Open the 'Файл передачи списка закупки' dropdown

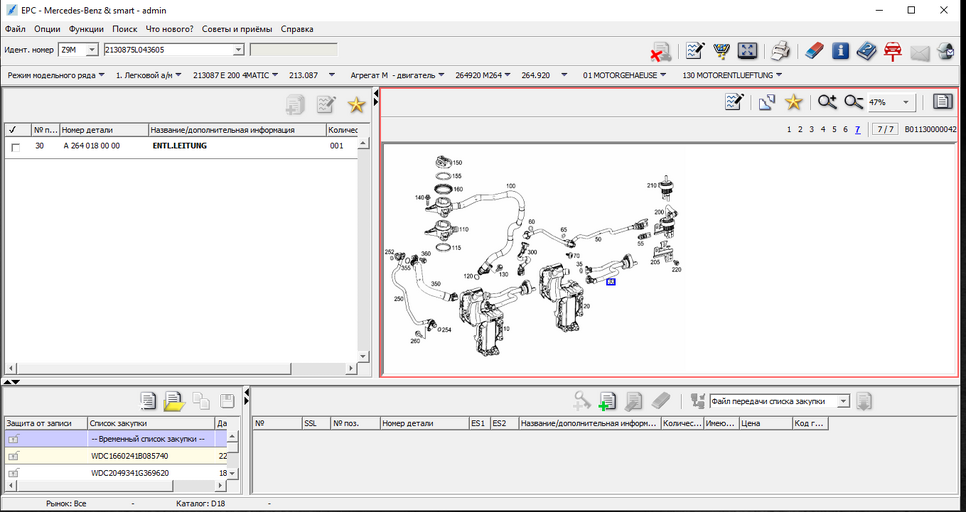tap(843, 401)
